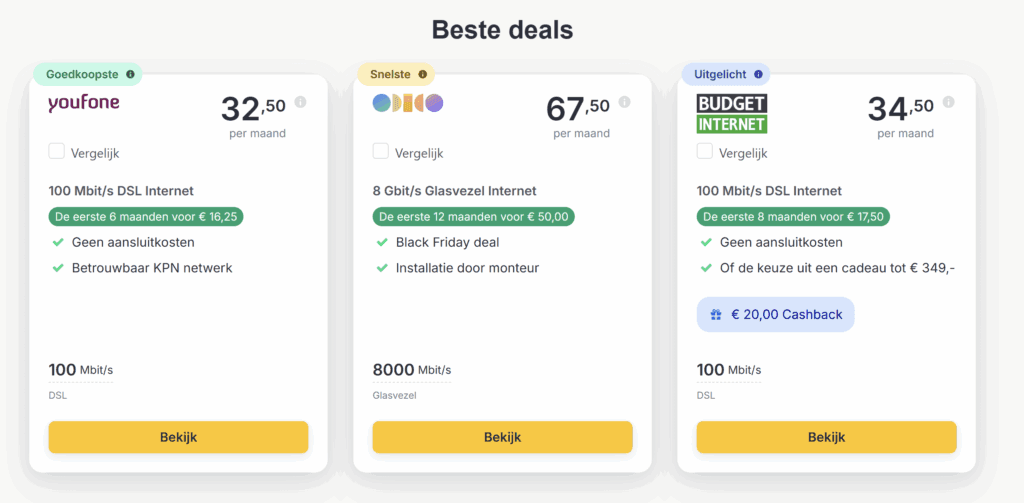Click the 12 maanden € 50,00 promo label
Image resolution: width=1024 pixels, height=503 pixels.
tap(473, 216)
